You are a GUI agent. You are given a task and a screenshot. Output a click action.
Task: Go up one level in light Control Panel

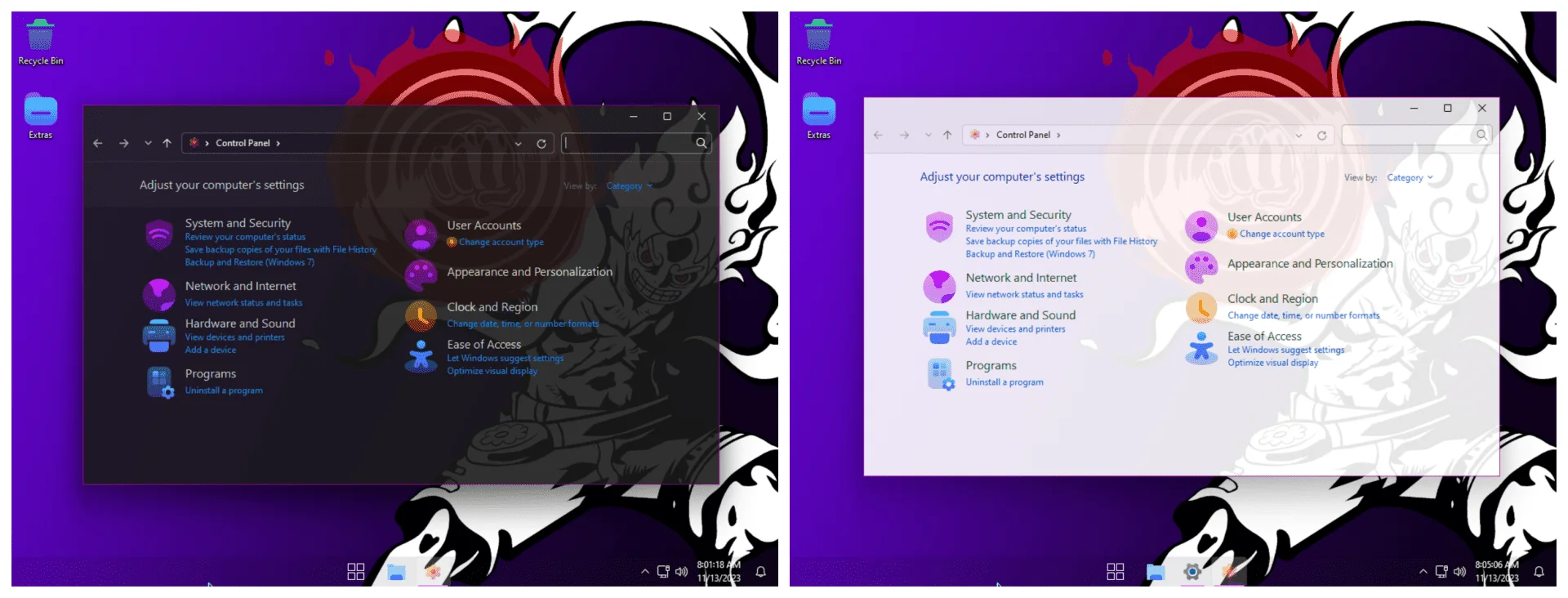click(947, 135)
